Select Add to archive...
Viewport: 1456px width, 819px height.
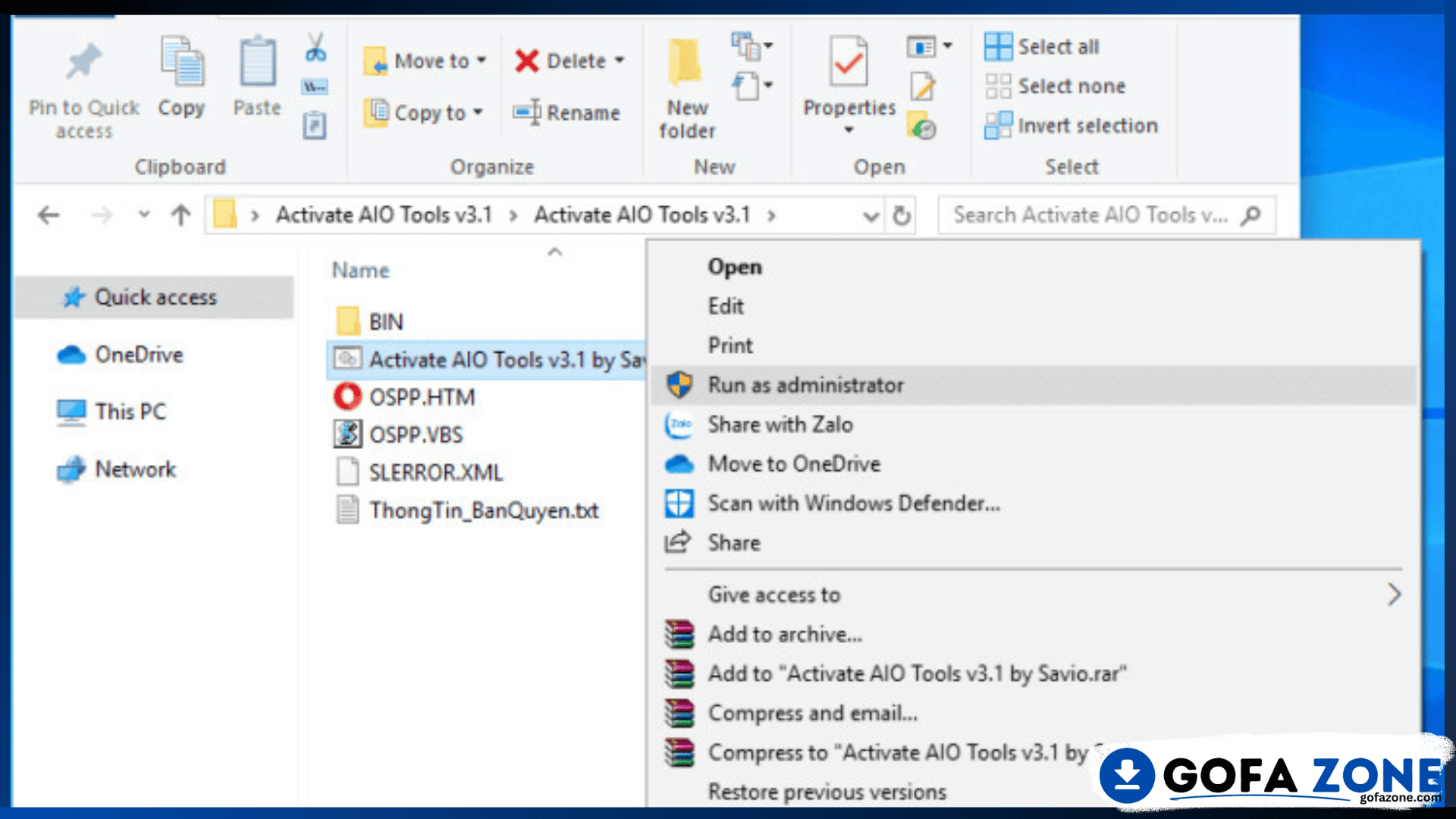click(1034, 635)
